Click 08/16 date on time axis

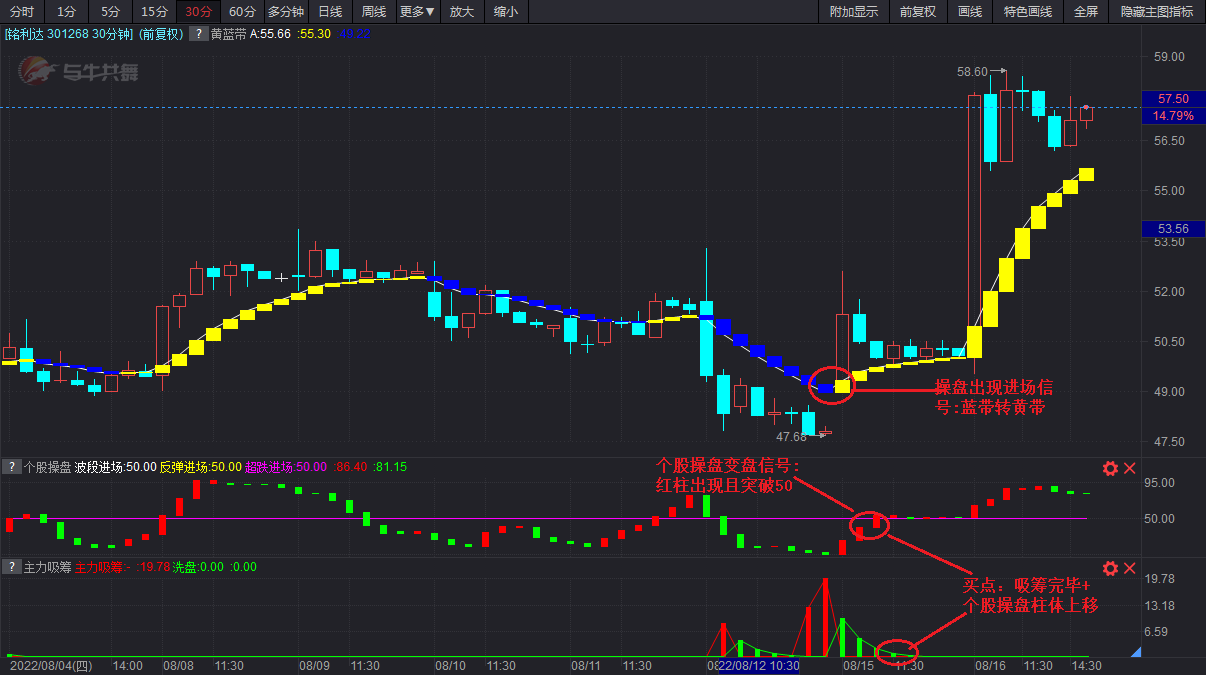(x=990, y=665)
